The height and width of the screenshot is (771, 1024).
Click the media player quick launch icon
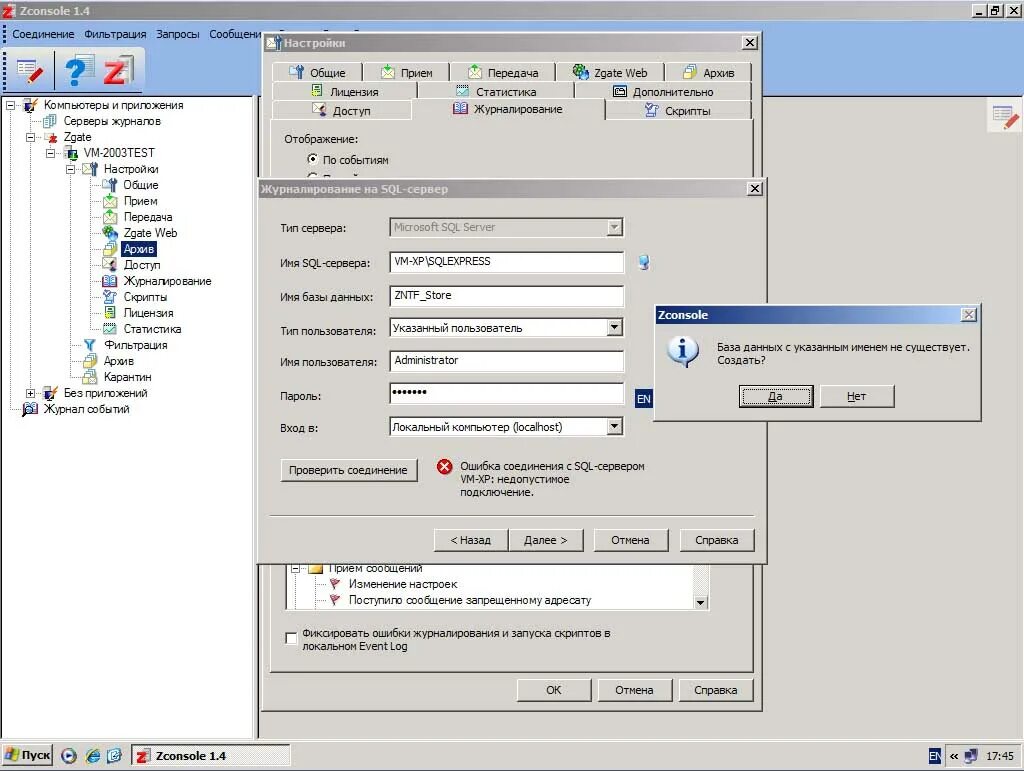pos(69,756)
